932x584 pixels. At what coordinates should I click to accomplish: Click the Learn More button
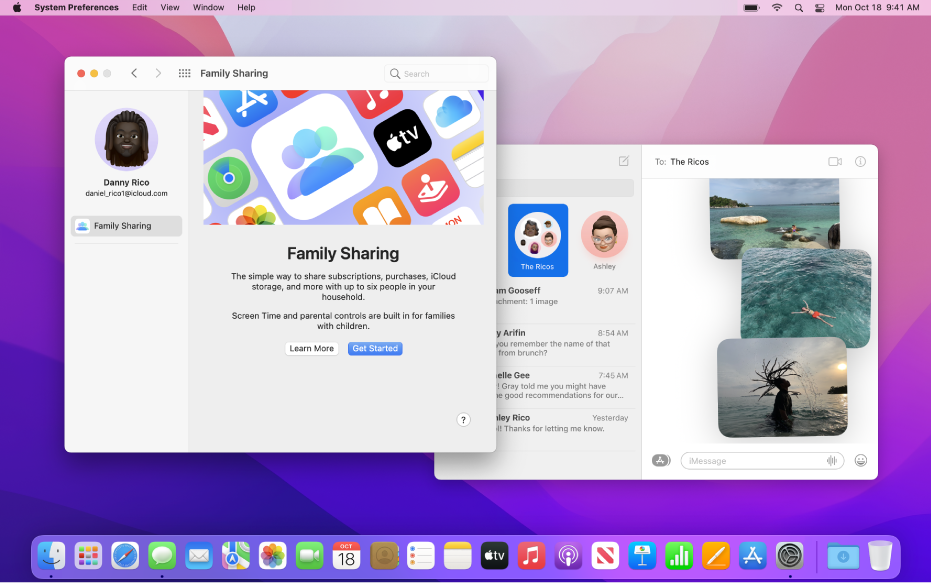click(311, 348)
